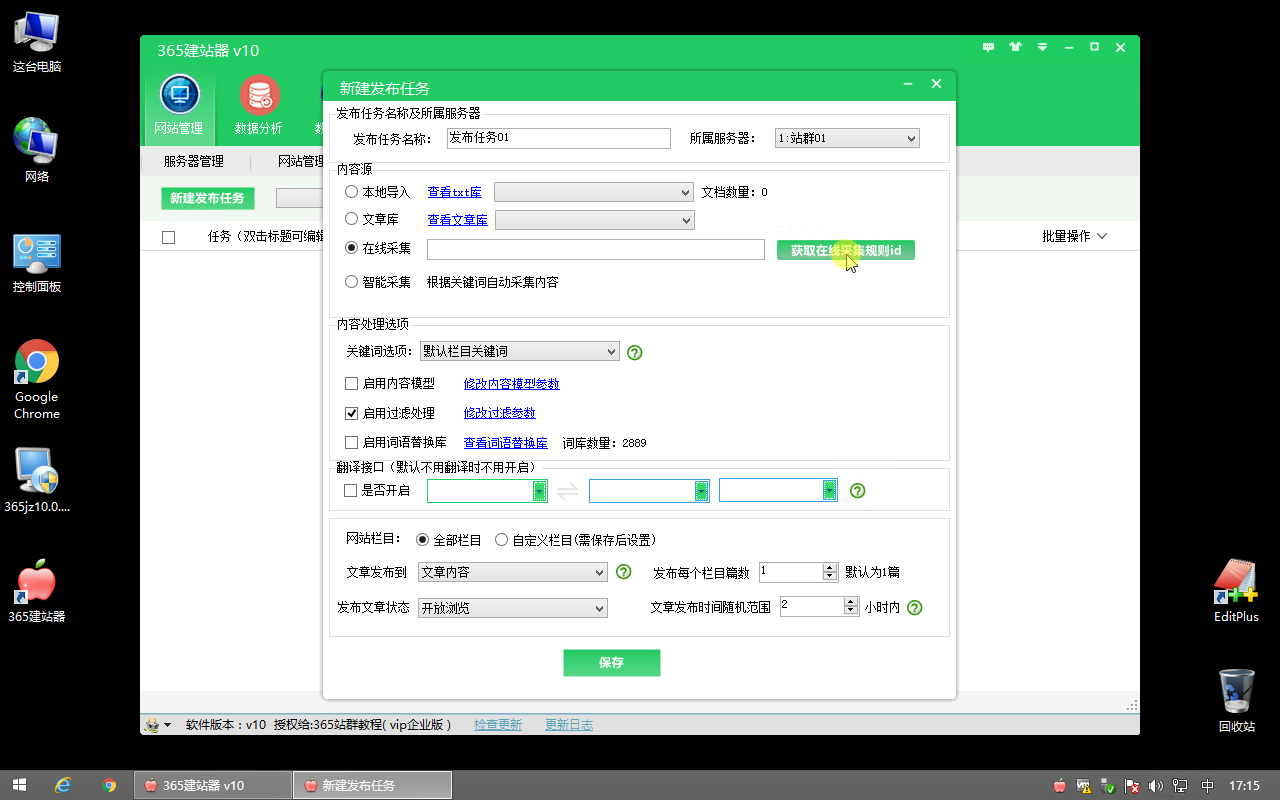Click the 获取在线采集规则id button
The image size is (1280, 800).
[846, 250]
